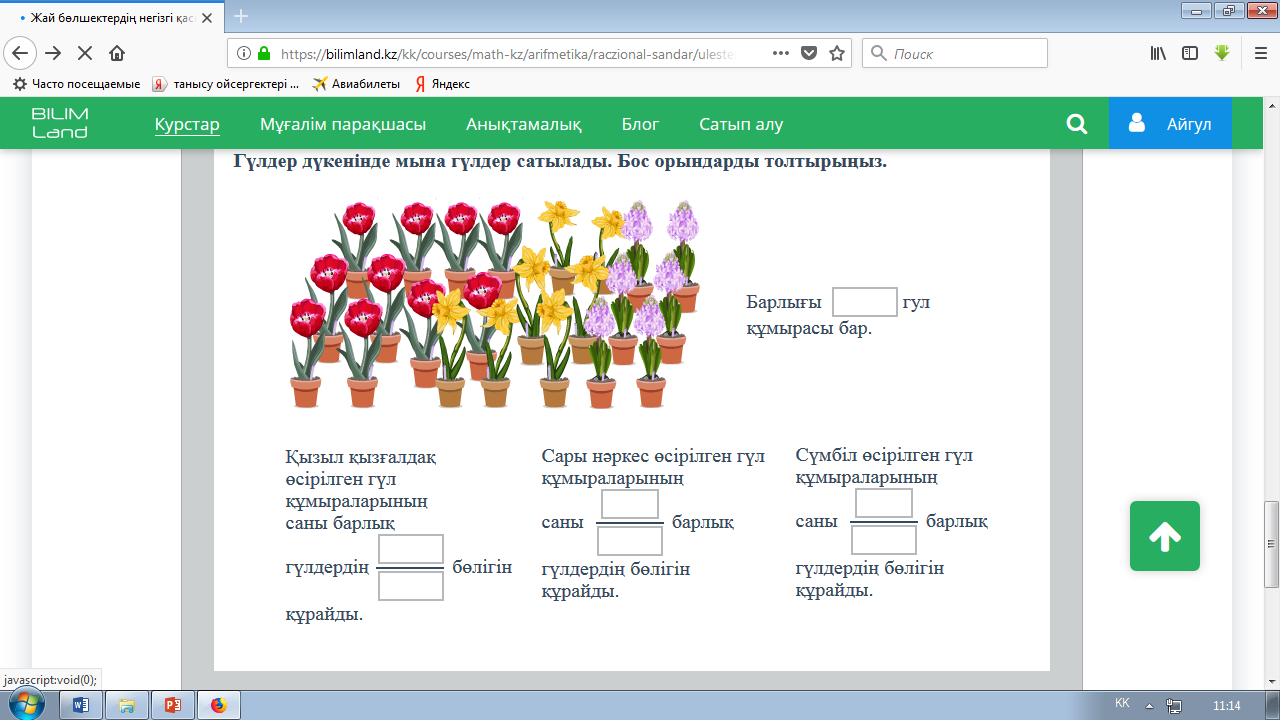Switch to Word in the taskbar
Screen dimensions: 1280x720
(x=81, y=705)
